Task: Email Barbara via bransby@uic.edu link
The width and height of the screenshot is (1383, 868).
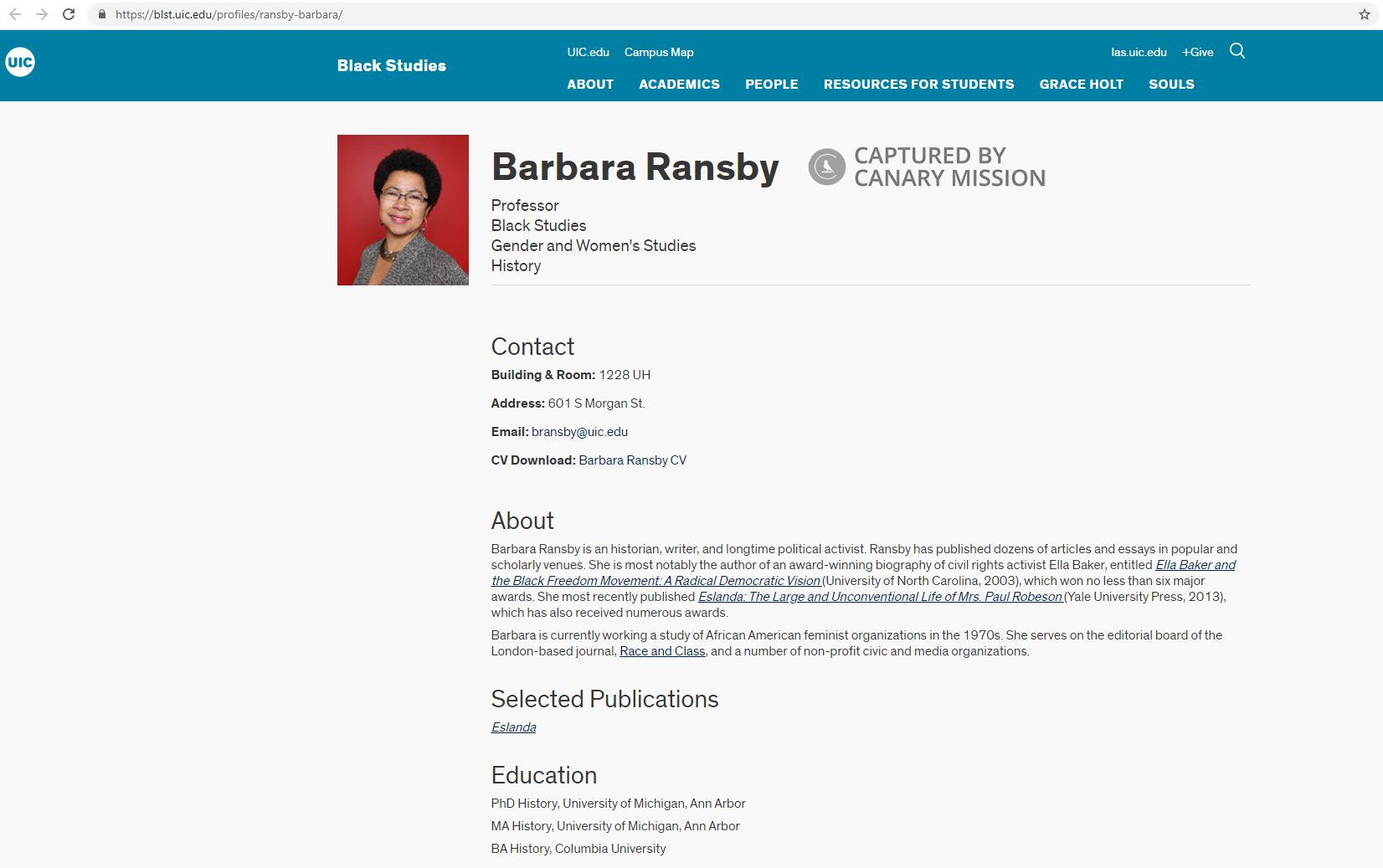Action: click(579, 431)
